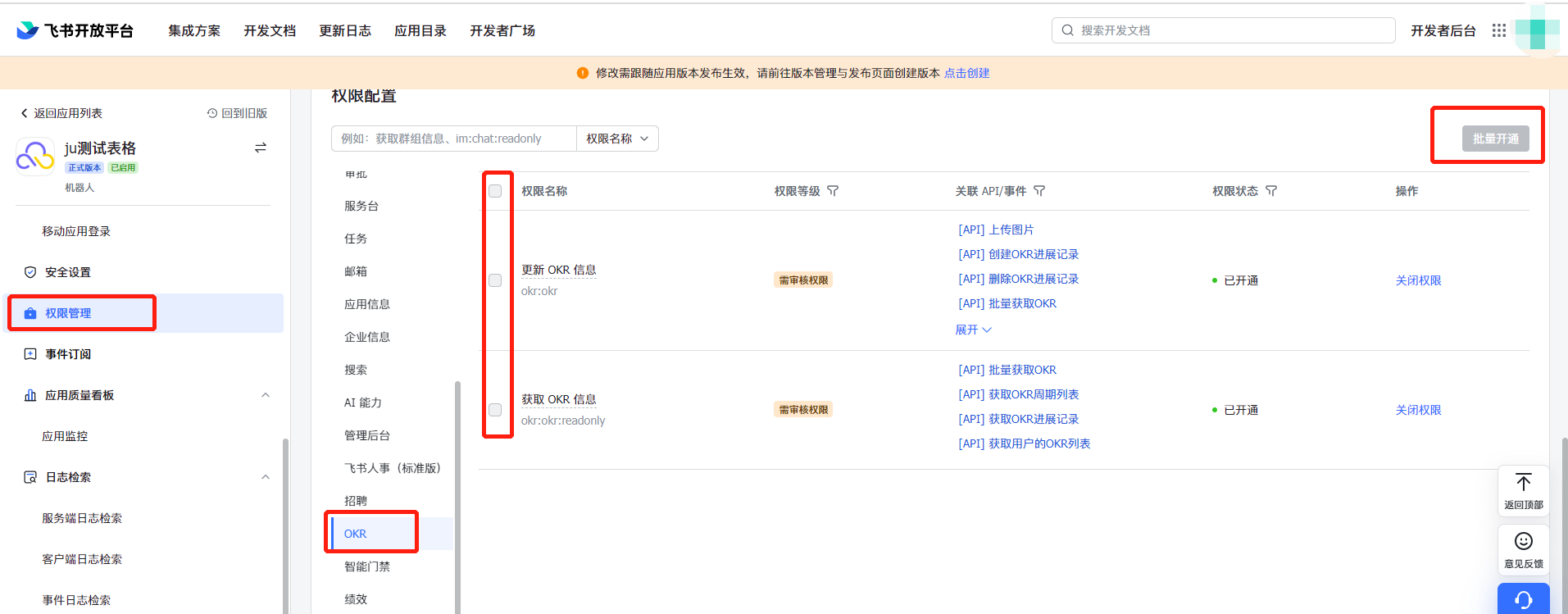The width and height of the screenshot is (1568, 614).
Task: Open 移动应用登录 in sidebar
Action: tap(76, 231)
